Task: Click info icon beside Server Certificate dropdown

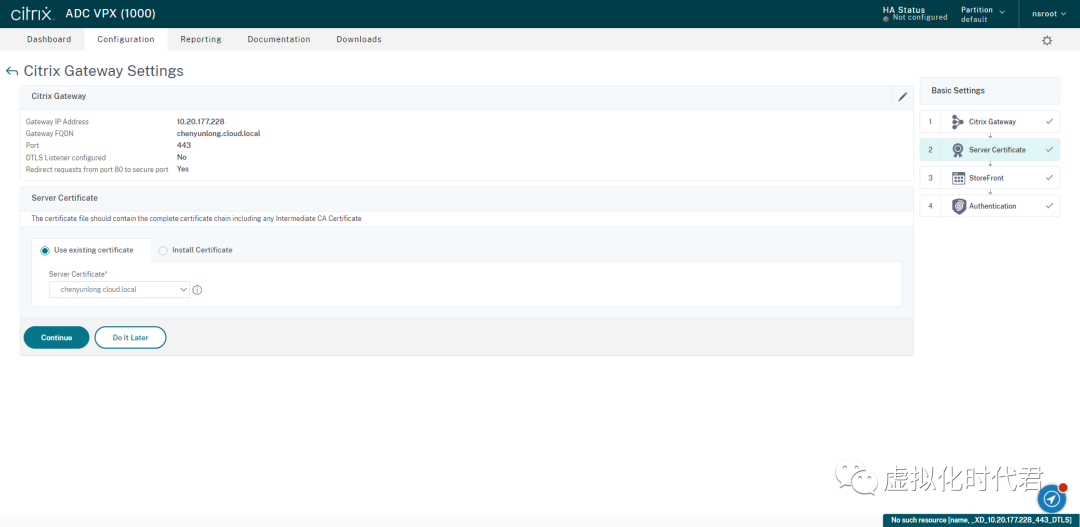Action: tap(197, 290)
